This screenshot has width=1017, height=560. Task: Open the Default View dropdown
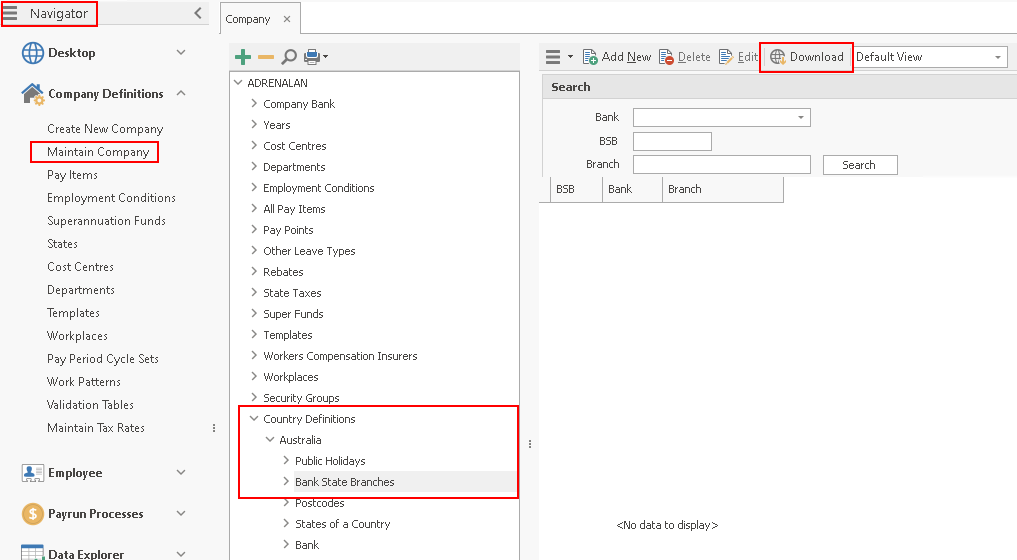click(x=997, y=57)
